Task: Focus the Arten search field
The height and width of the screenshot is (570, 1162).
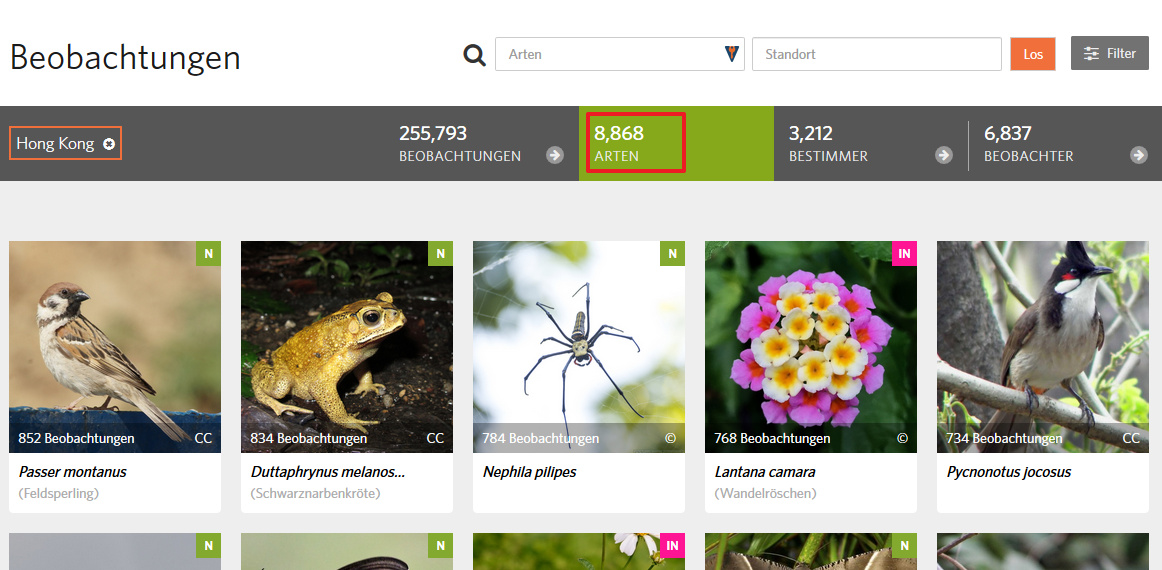Action: [620, 54]
